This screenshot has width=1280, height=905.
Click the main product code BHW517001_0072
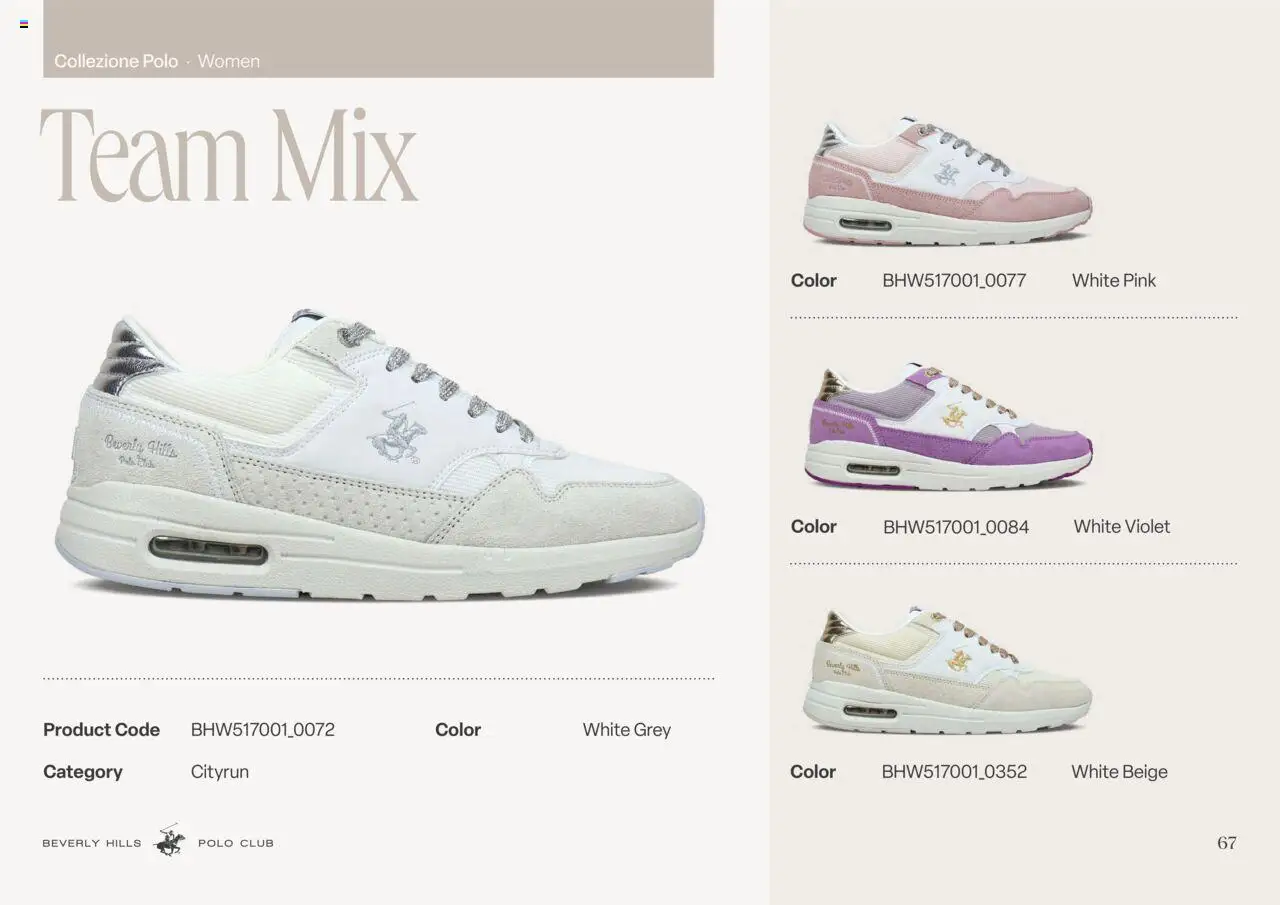(x=263, y=730)
